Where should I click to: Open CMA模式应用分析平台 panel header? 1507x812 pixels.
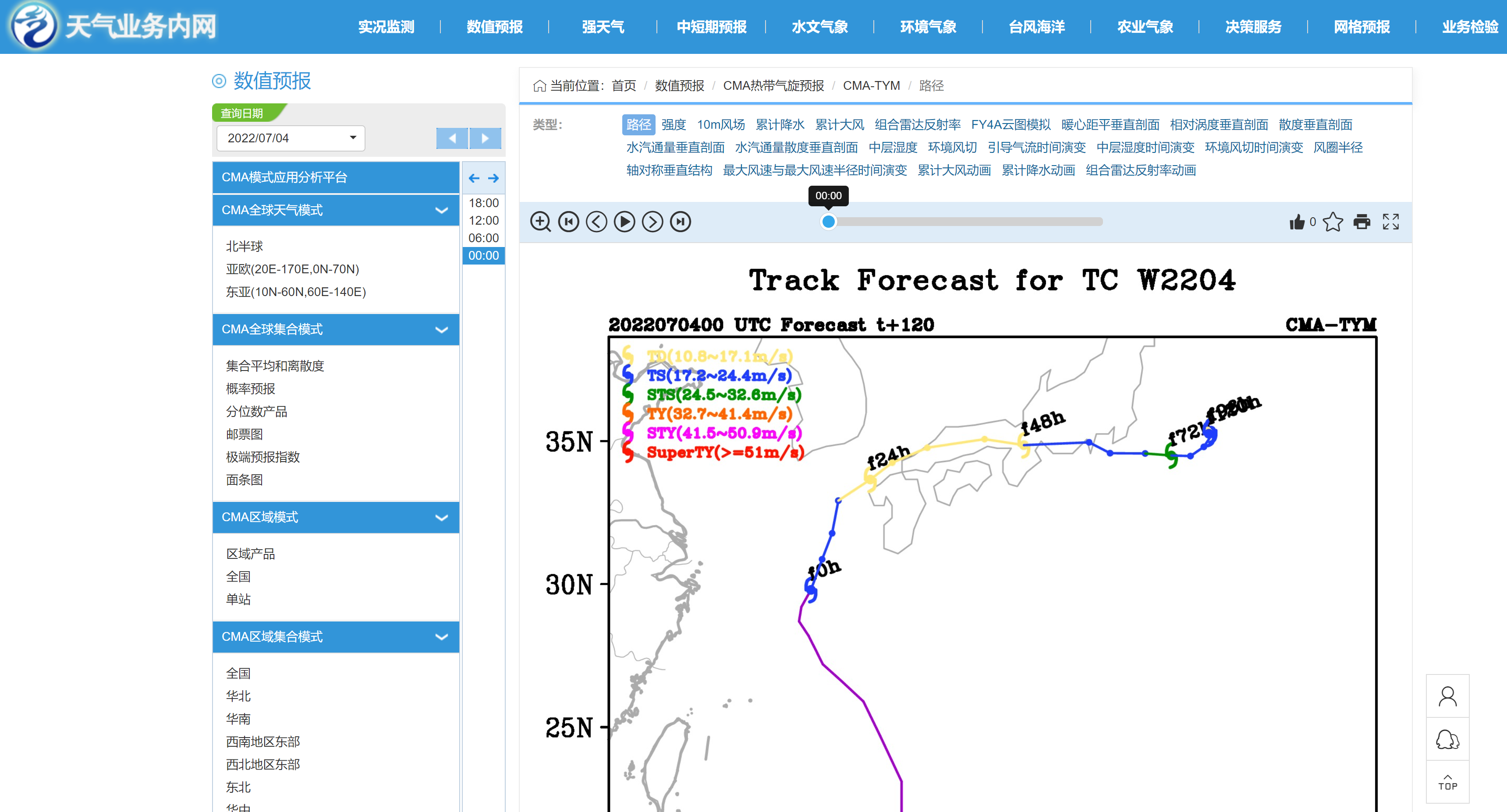pos(336,177)
